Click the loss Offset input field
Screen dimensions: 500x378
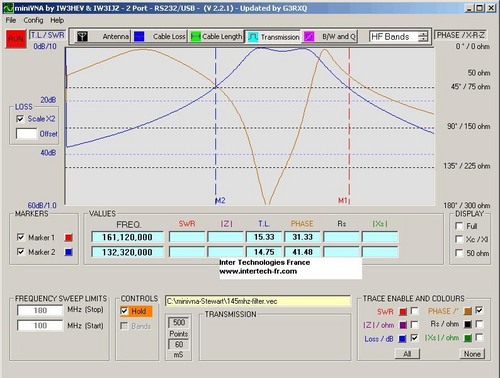click(x=26, y=134)
